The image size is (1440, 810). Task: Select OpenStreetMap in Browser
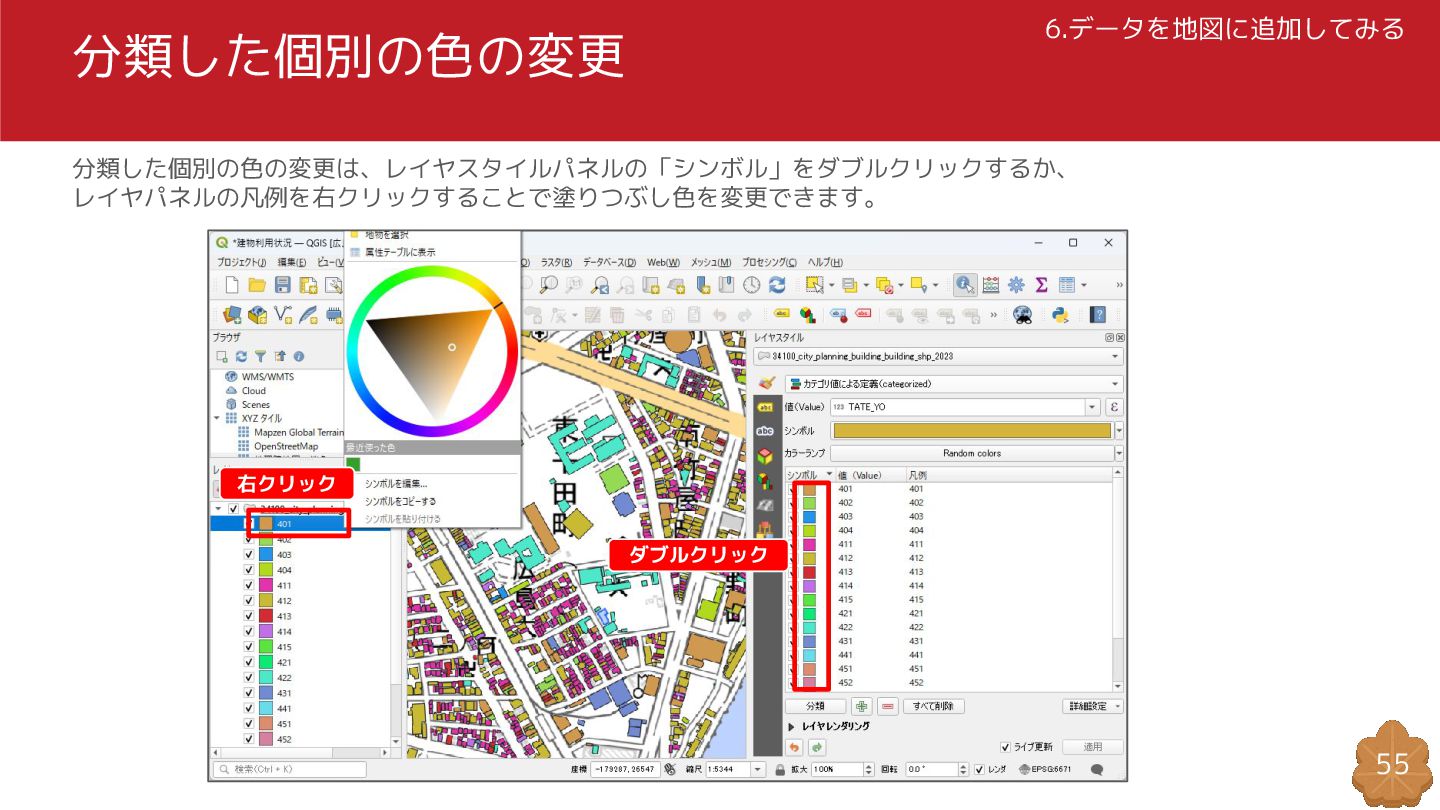point(285,446)
